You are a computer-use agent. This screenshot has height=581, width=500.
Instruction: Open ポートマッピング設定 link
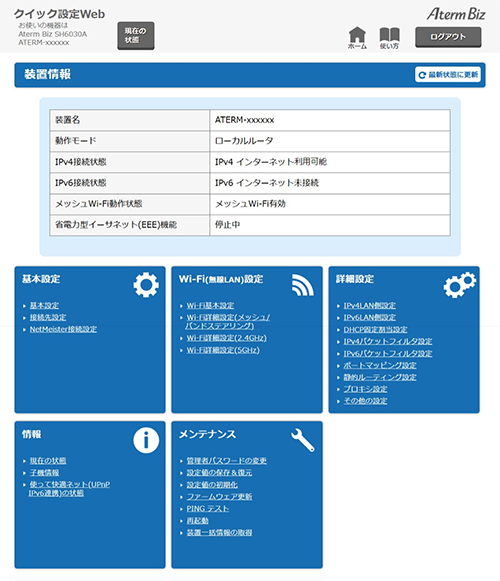[x=380, y=365]
